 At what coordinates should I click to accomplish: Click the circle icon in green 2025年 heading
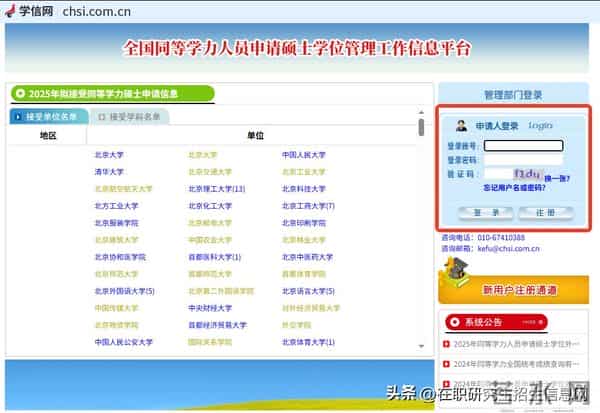20,93
